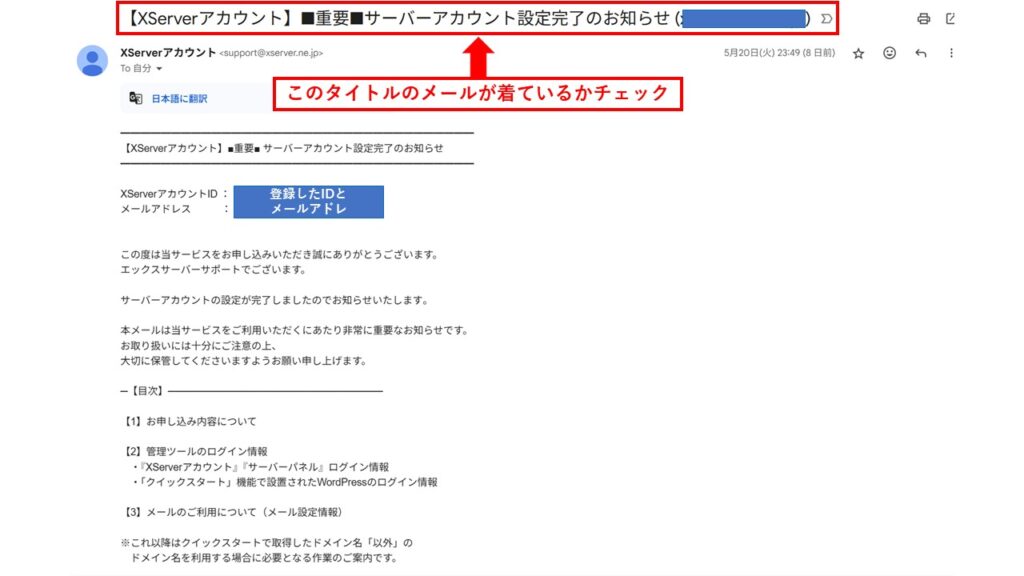Click line エックスサーバーサポートでございます
This screenshot has width=1024, height=576.
pyautogui.click(x=213, y=270)
